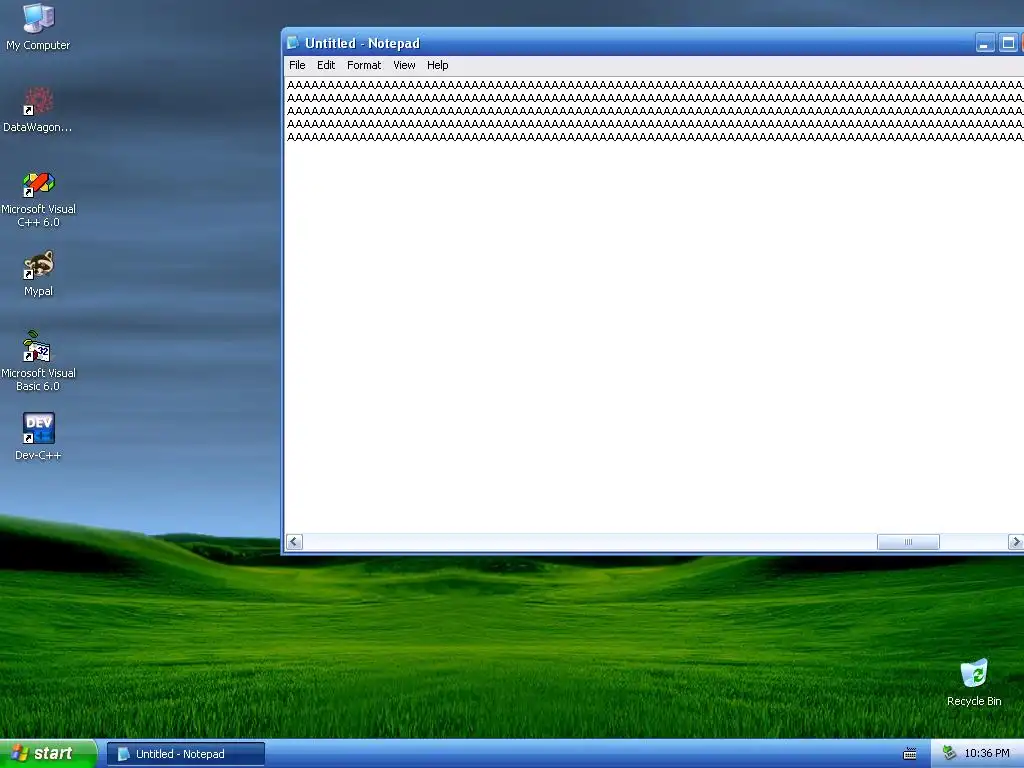Open the Format menu in Notepad

pyautogui.click(x=364, y=65)
